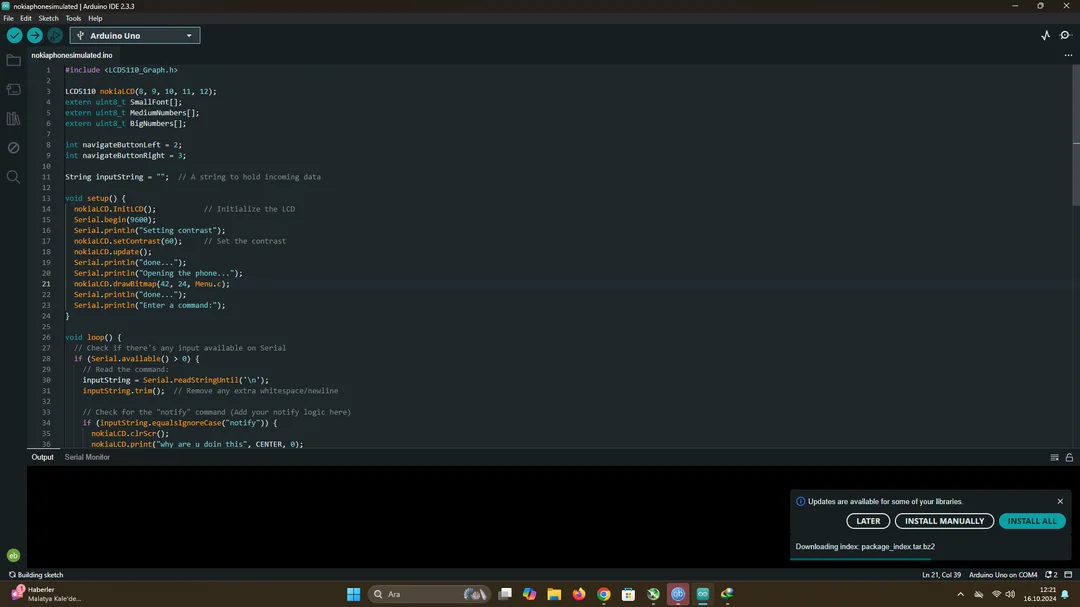Click 'Downloading index: package_index.tar.bz2' progress text

tap(865, 546)
